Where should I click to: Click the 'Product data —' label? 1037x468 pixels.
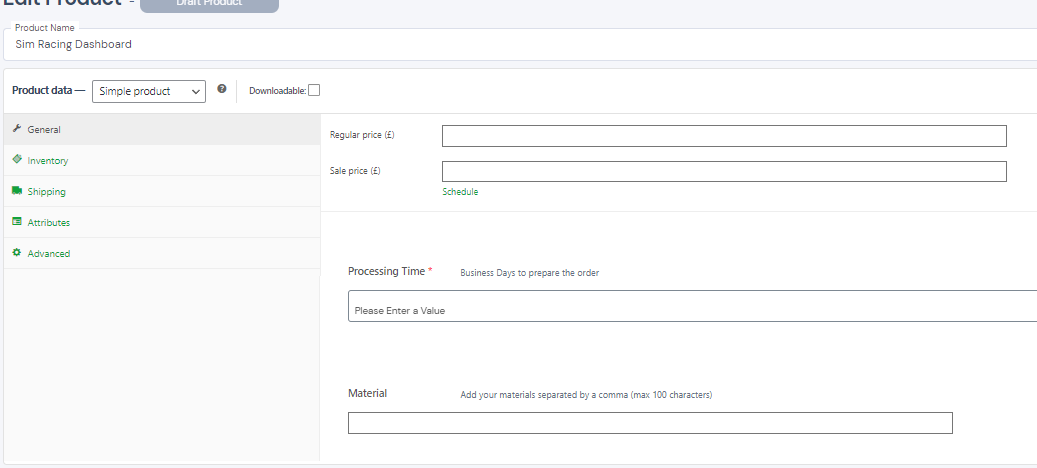(49, 91)
